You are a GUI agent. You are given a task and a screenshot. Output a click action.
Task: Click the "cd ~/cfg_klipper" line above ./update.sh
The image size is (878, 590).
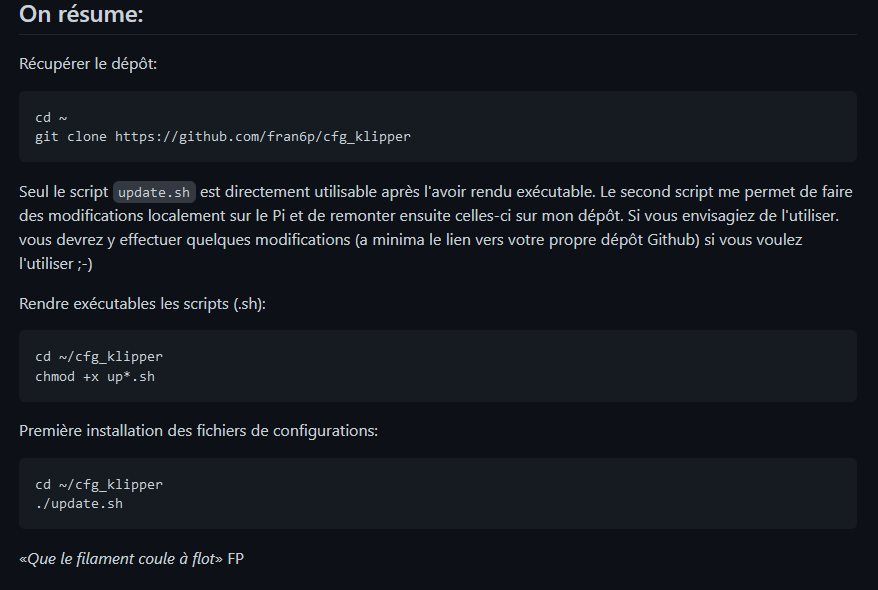[99, 485]
